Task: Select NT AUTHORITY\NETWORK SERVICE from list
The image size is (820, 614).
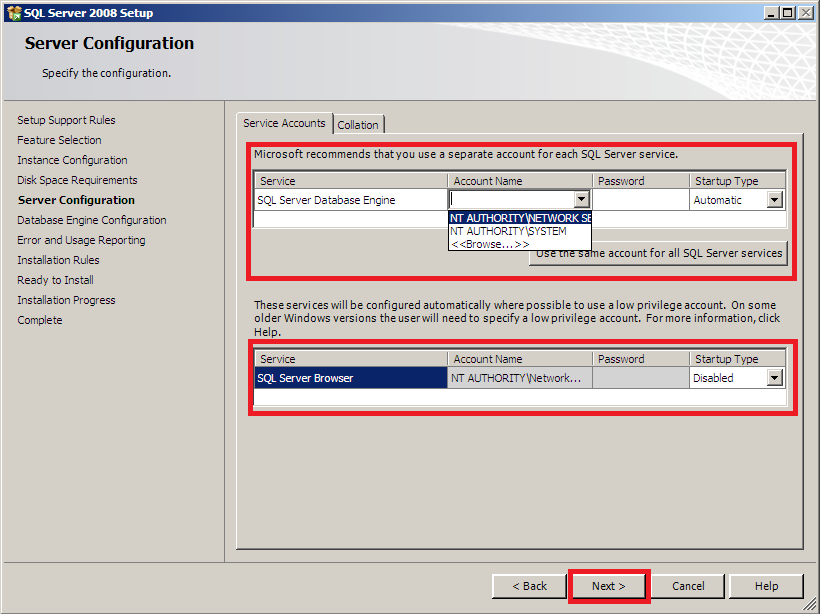Action: click(520, 218)
